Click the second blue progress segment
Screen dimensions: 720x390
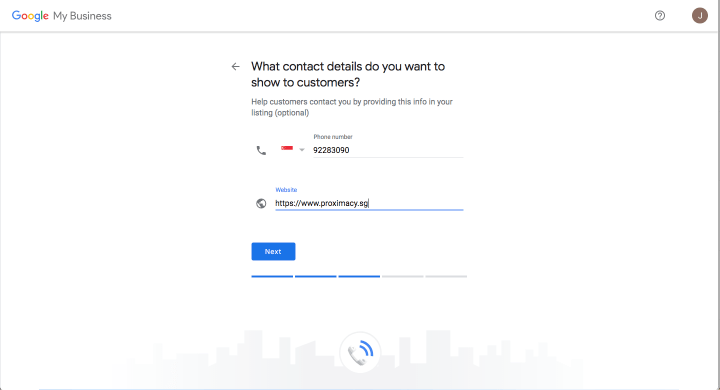click(x=315, y=277)
